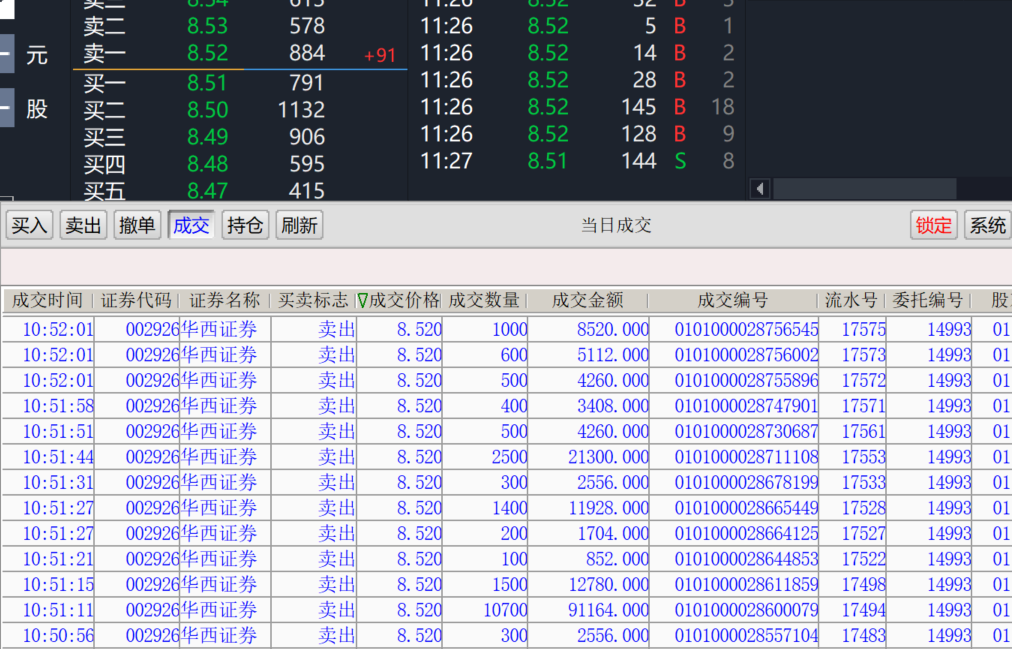
Task: Select the 10:51:31 trade row
Action: click(506, 483)
